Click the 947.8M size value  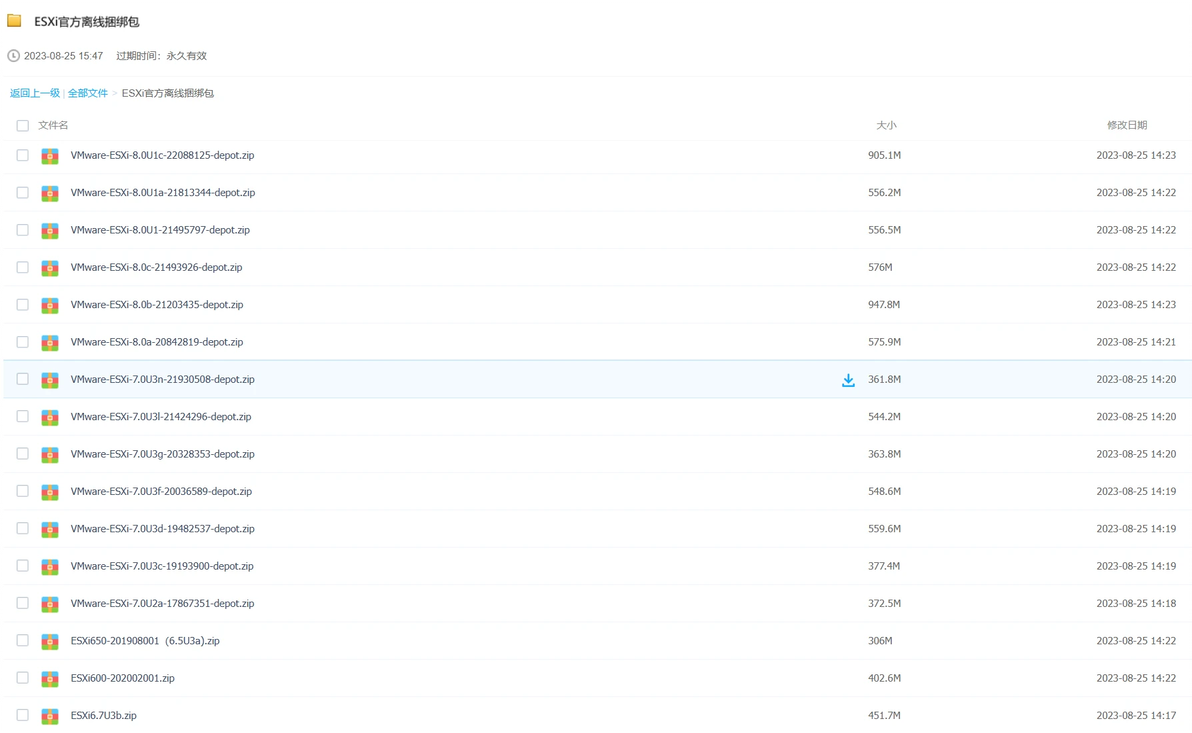[x=884, y=304]
